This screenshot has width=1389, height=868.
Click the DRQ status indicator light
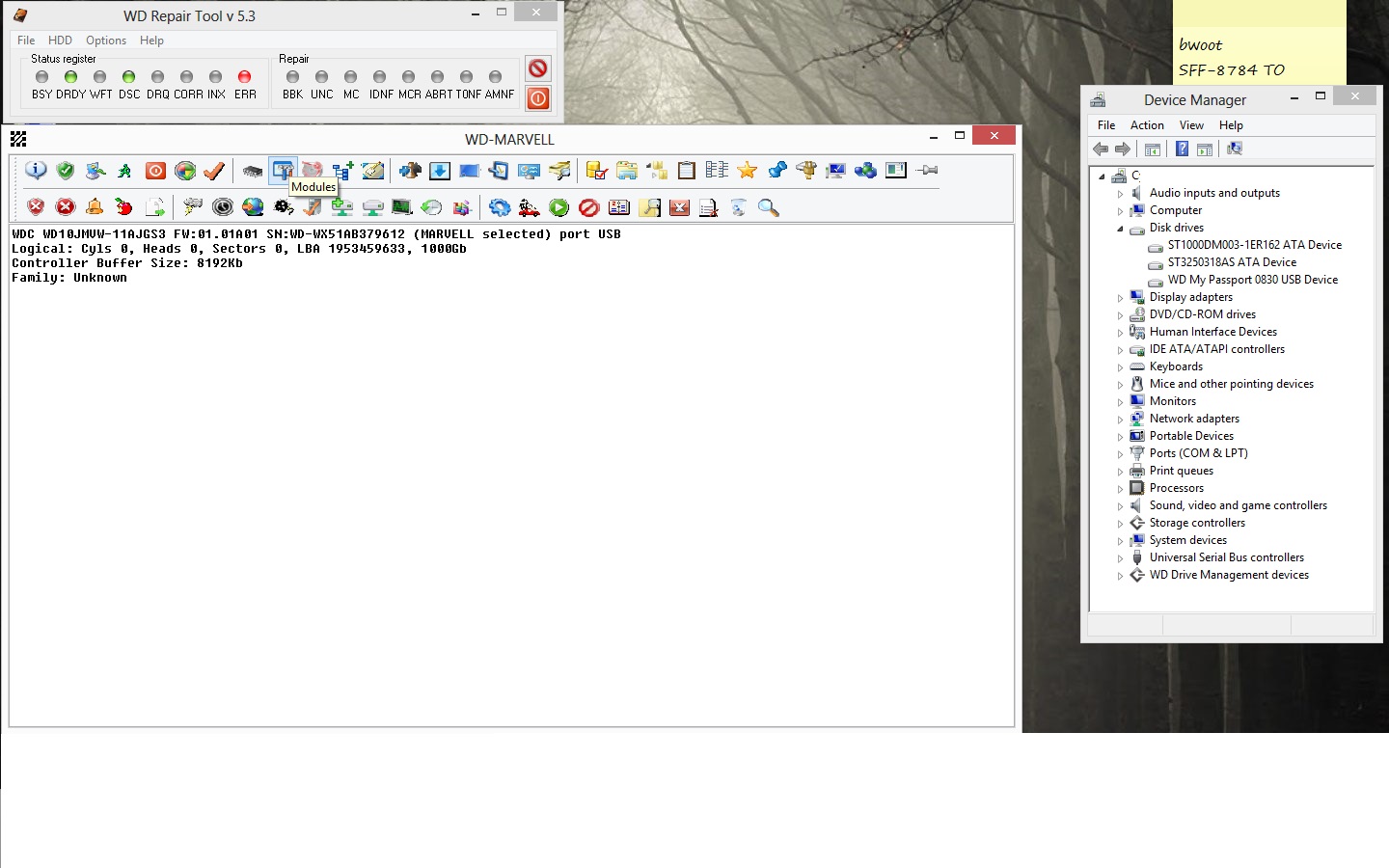pos(157,77)
